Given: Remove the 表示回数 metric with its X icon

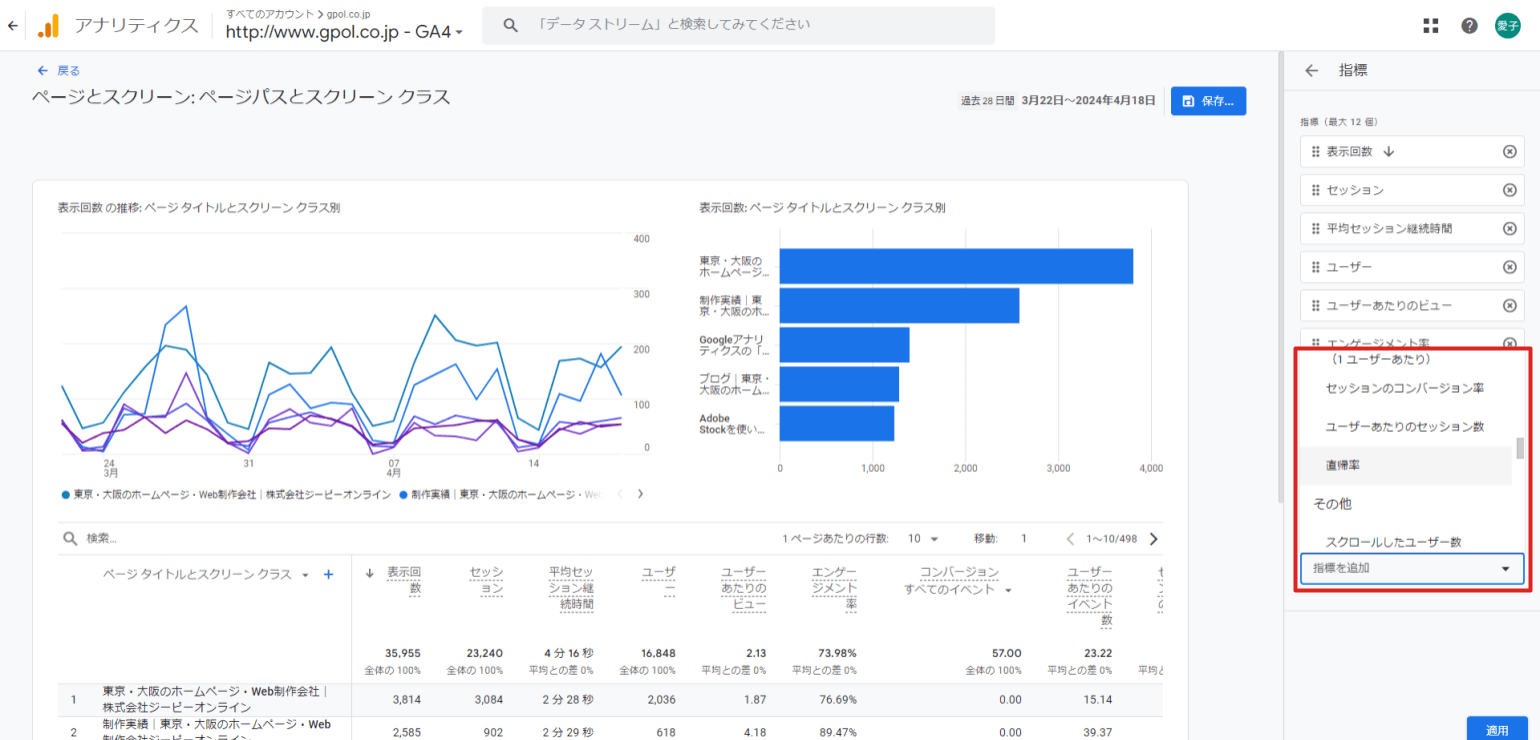Looking at the screenshot, I should (1510, 151).
